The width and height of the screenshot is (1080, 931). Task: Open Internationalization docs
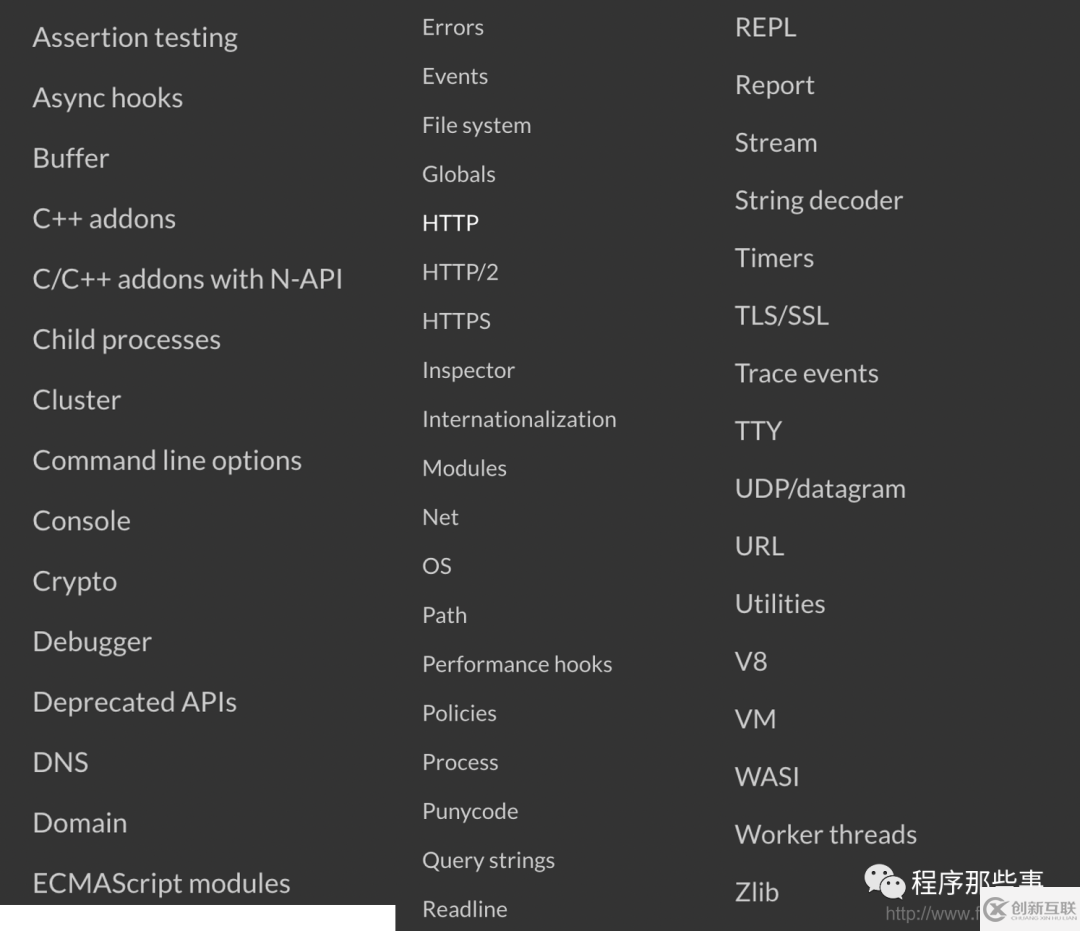(x=519, y=419)
